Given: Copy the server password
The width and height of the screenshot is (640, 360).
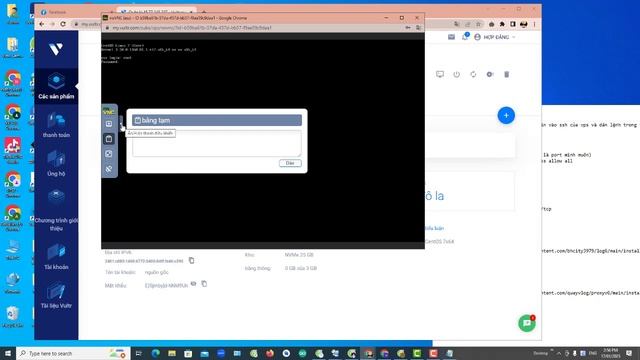Looking at the screenshot, I should tap(204, 284).
